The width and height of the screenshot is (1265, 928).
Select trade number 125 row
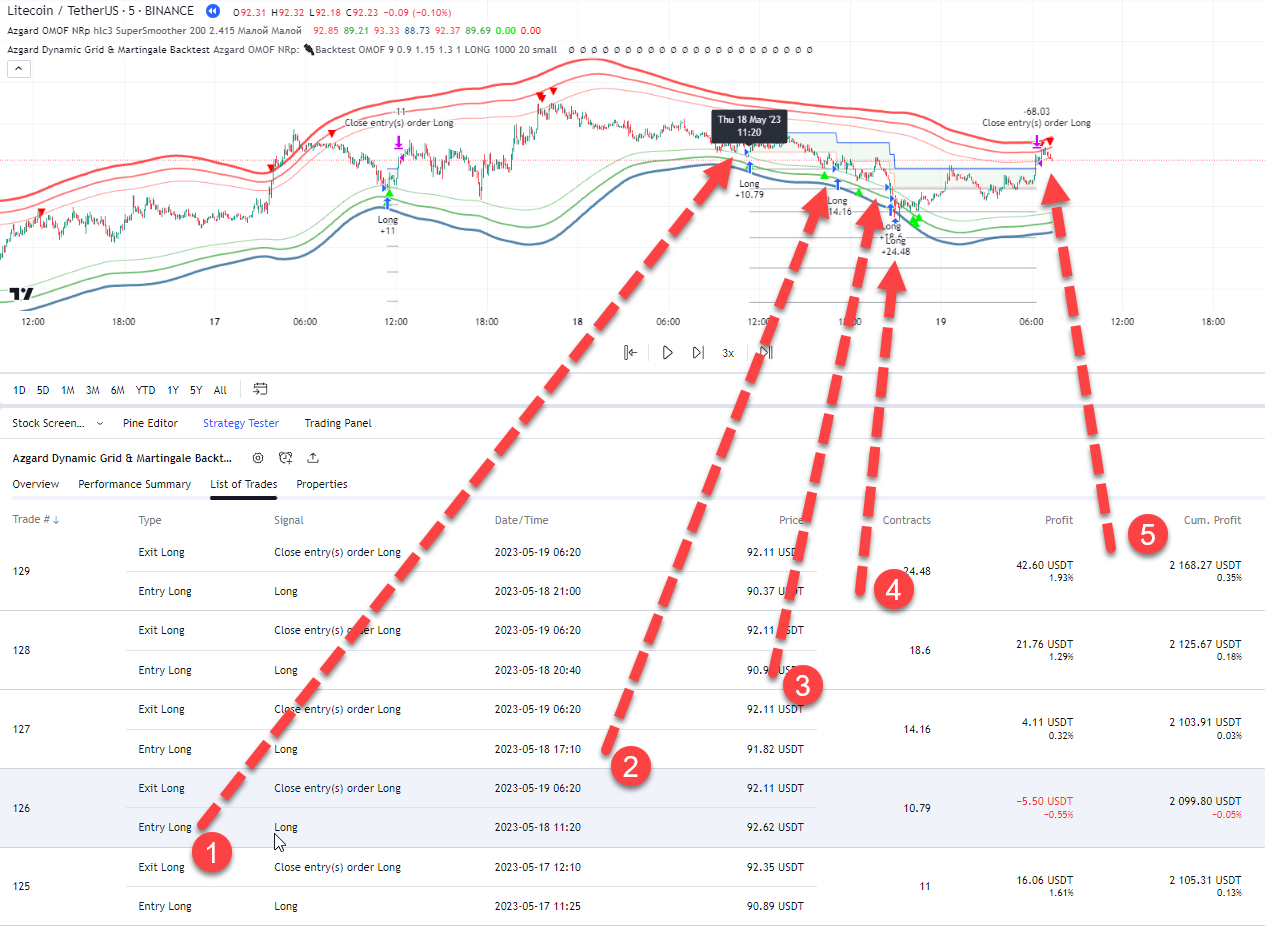pyautogui.click(x=632, y=886)
